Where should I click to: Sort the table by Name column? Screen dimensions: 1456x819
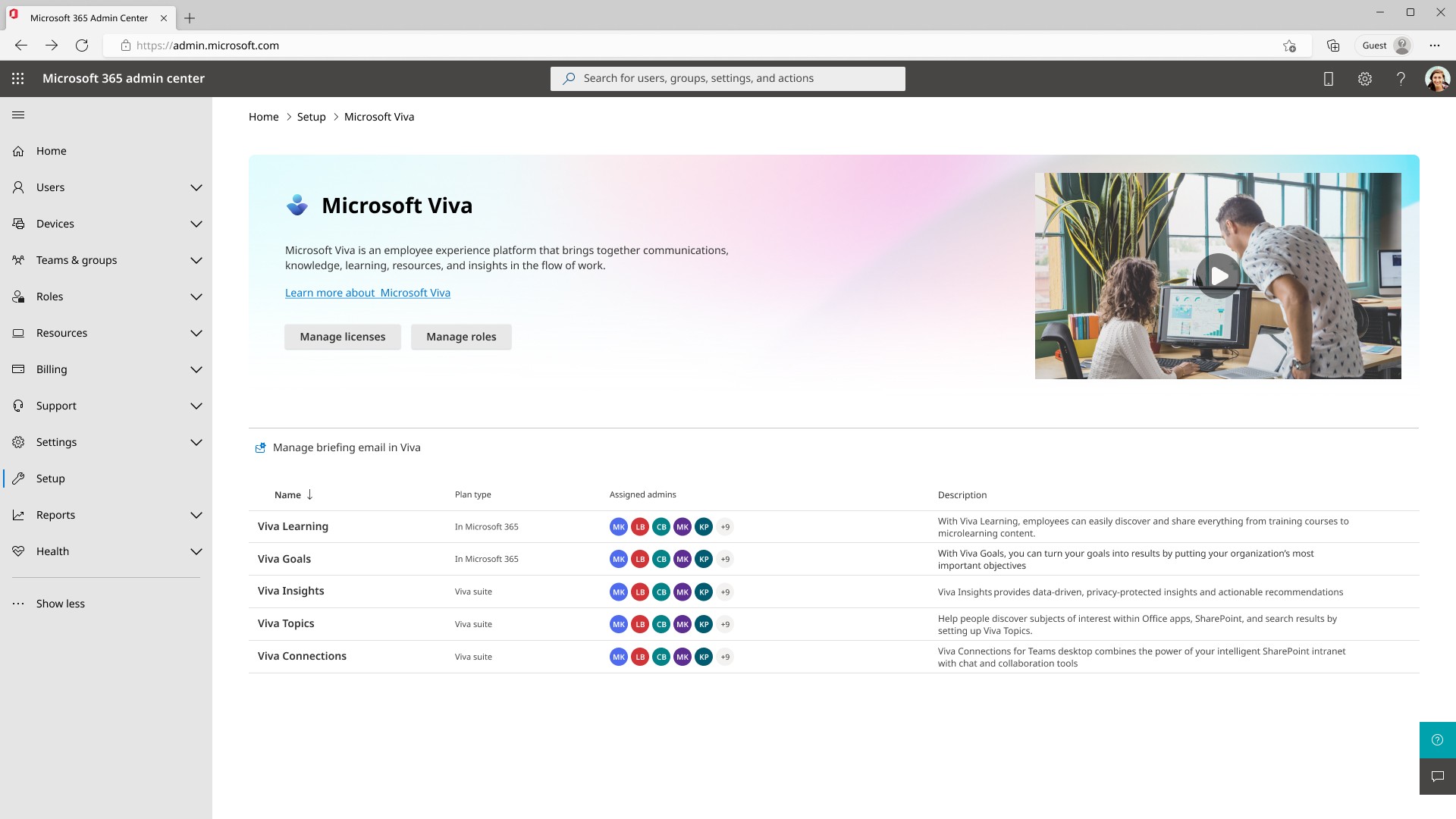[288, 495]
